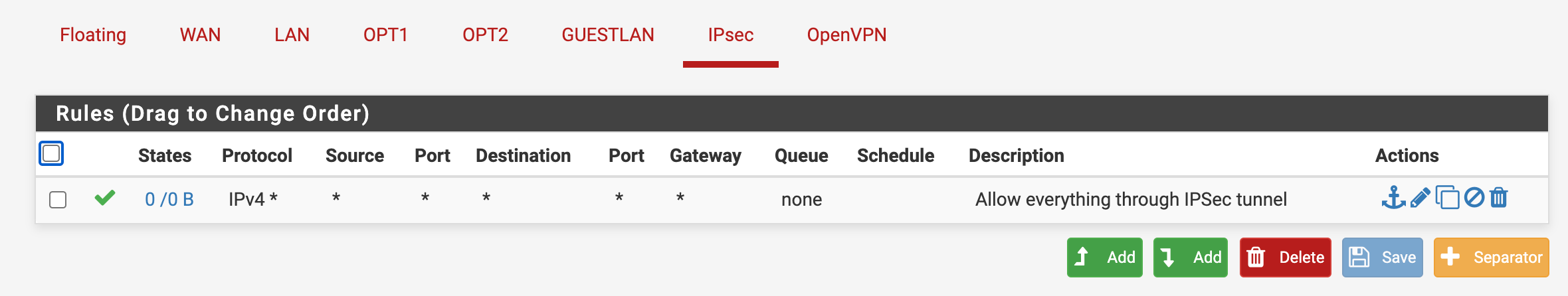Add rule to end of list
1568x296 pixels.
(1191, 257)
